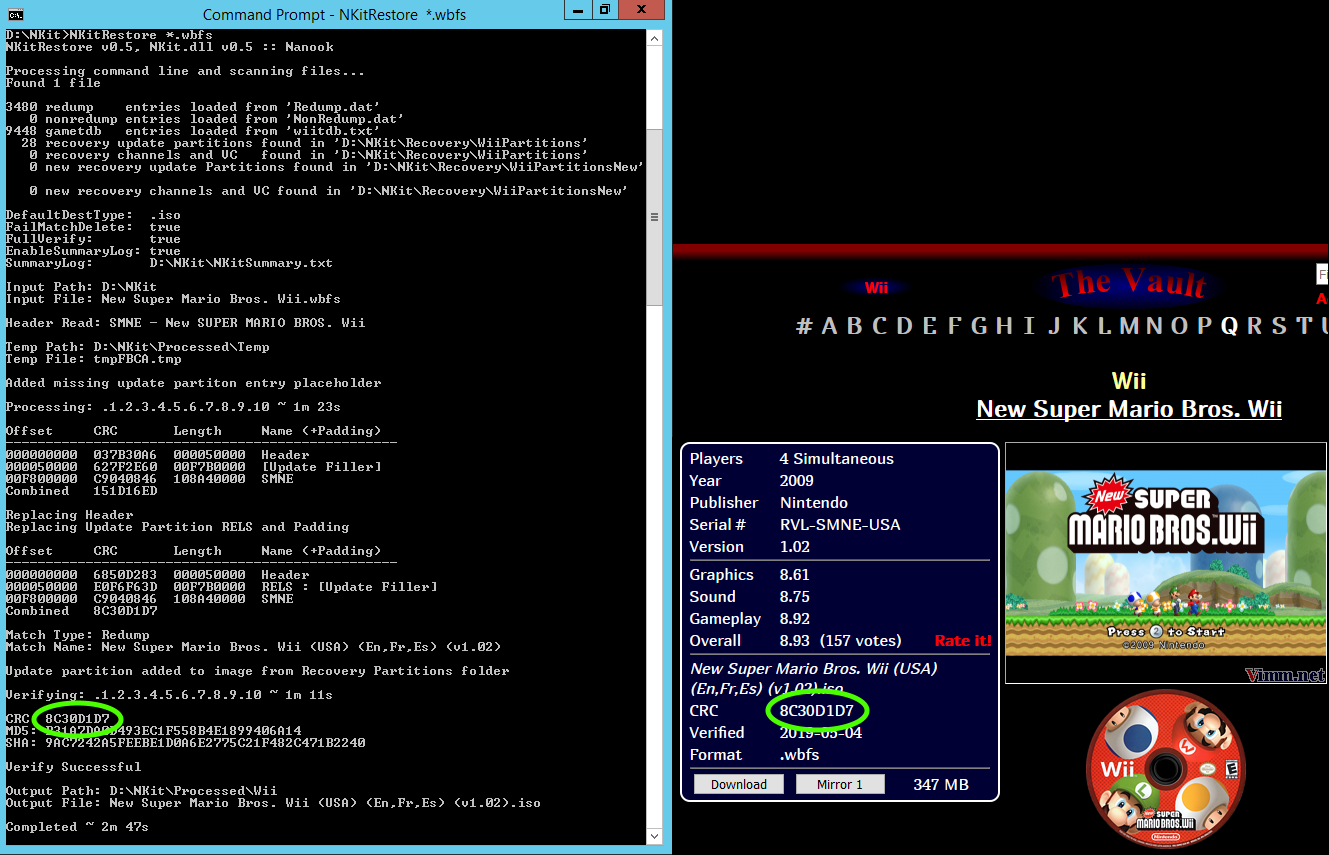Screen dimensions: 1329x855
Task: Select letter F in the vault alphabet
Action: (x=954, y=326)
